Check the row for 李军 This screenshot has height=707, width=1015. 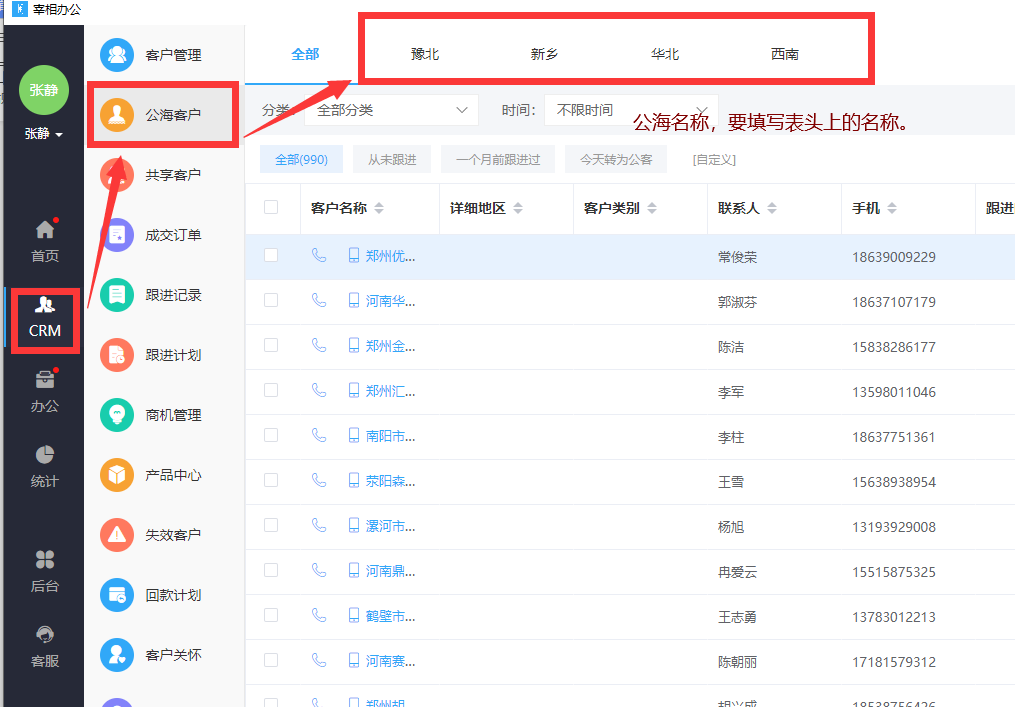[271, 390]
